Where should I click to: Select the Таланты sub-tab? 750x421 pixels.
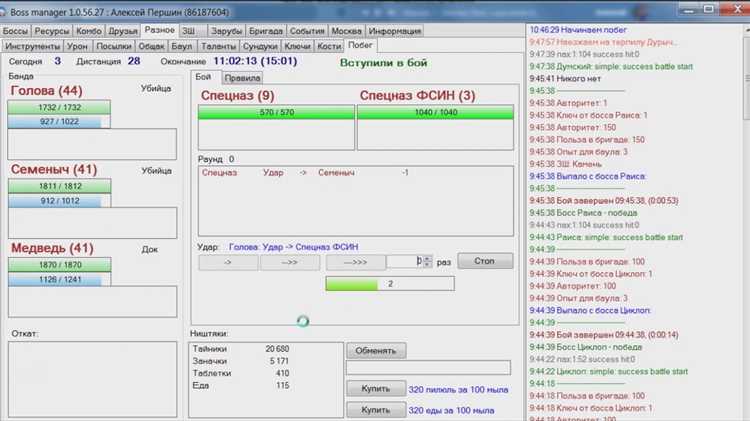(x=218, y=46)
